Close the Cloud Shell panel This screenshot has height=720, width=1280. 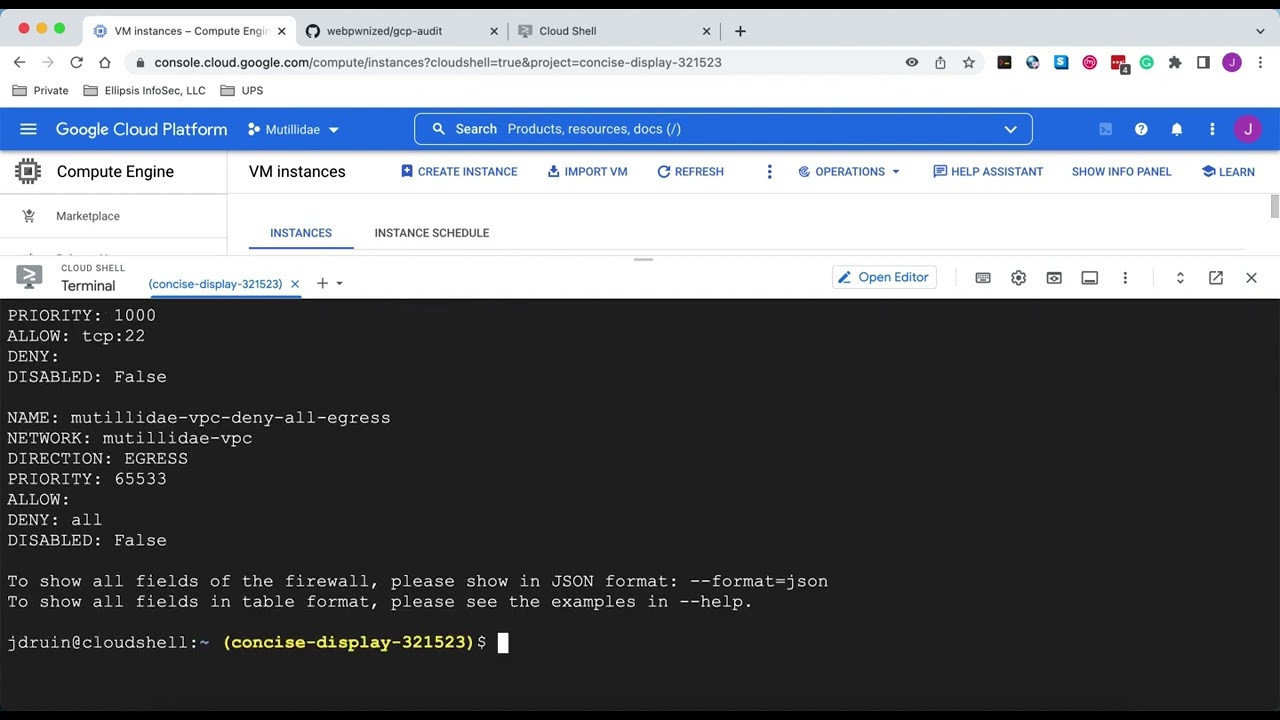click(1251, 278)
